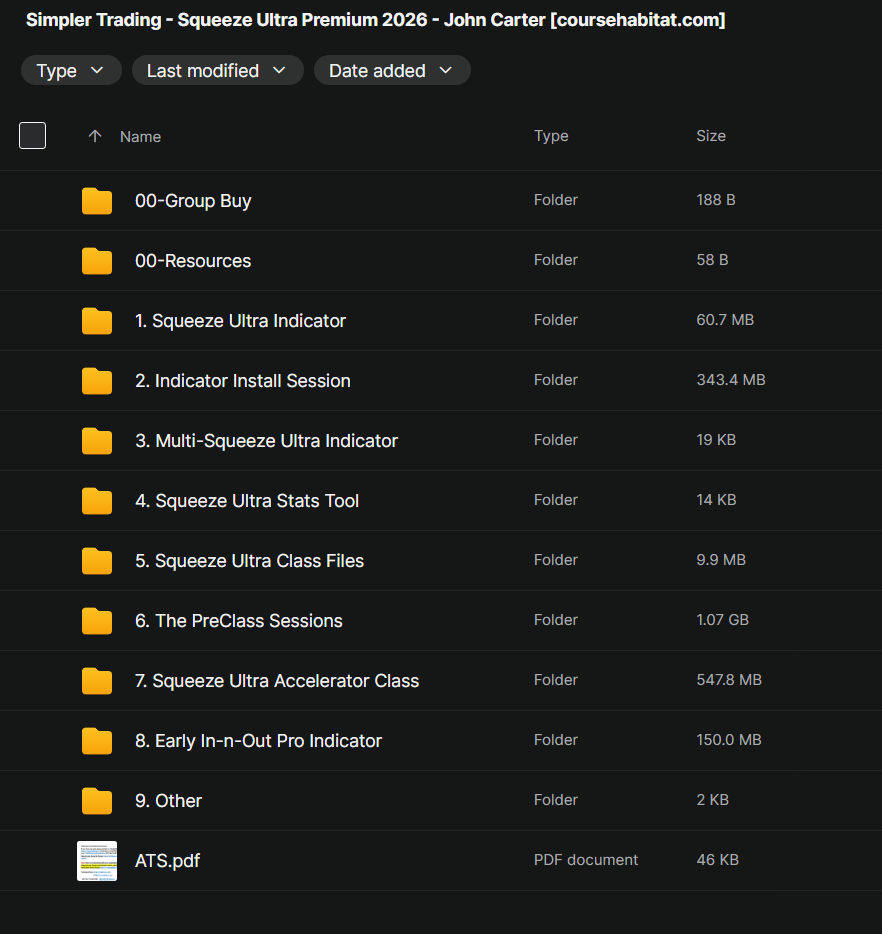The image size is (882, 934).
Task: Click the 9. Other folder icon
Action: [x=97, y=801]
